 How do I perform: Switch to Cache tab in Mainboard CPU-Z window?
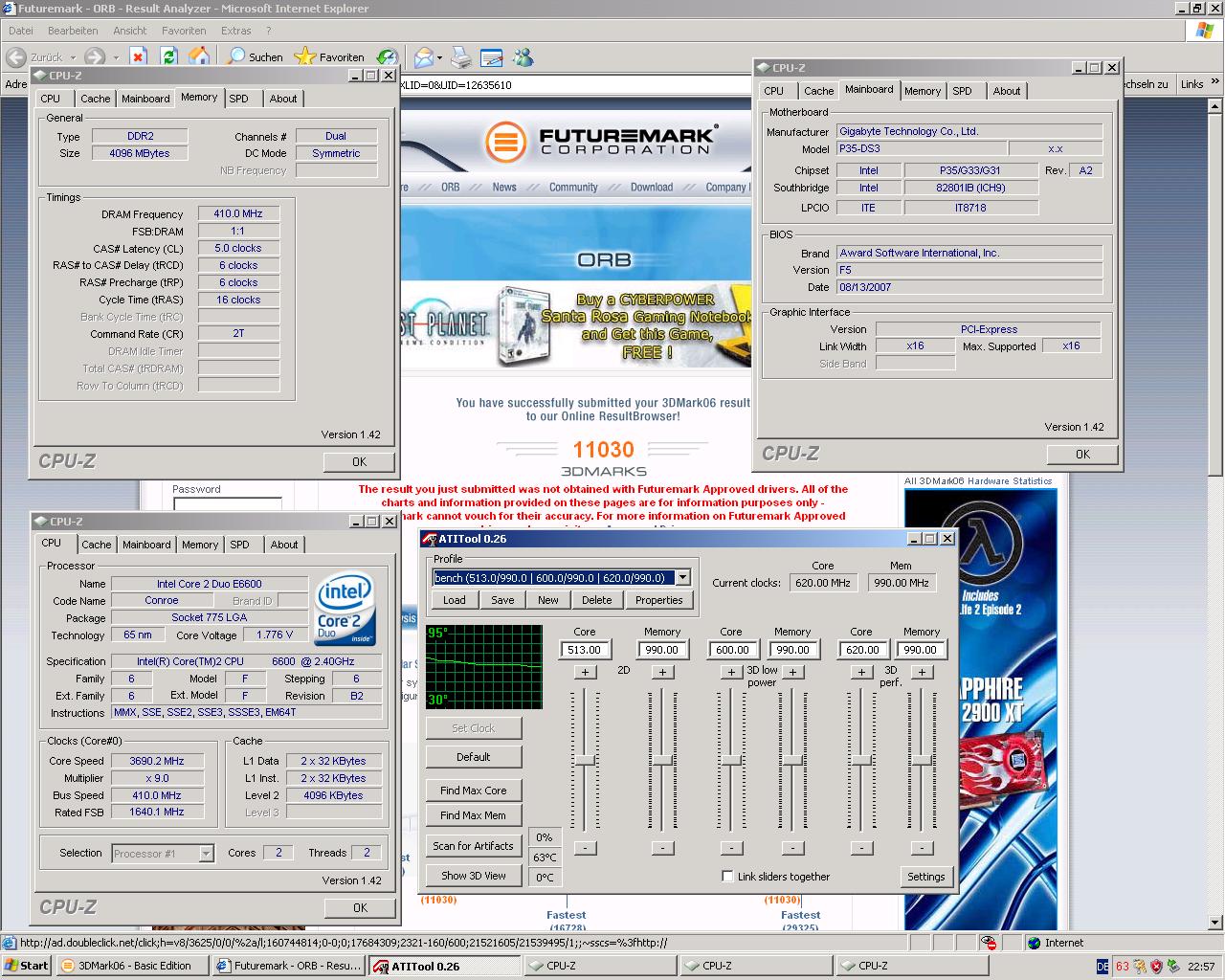point(818,91)
